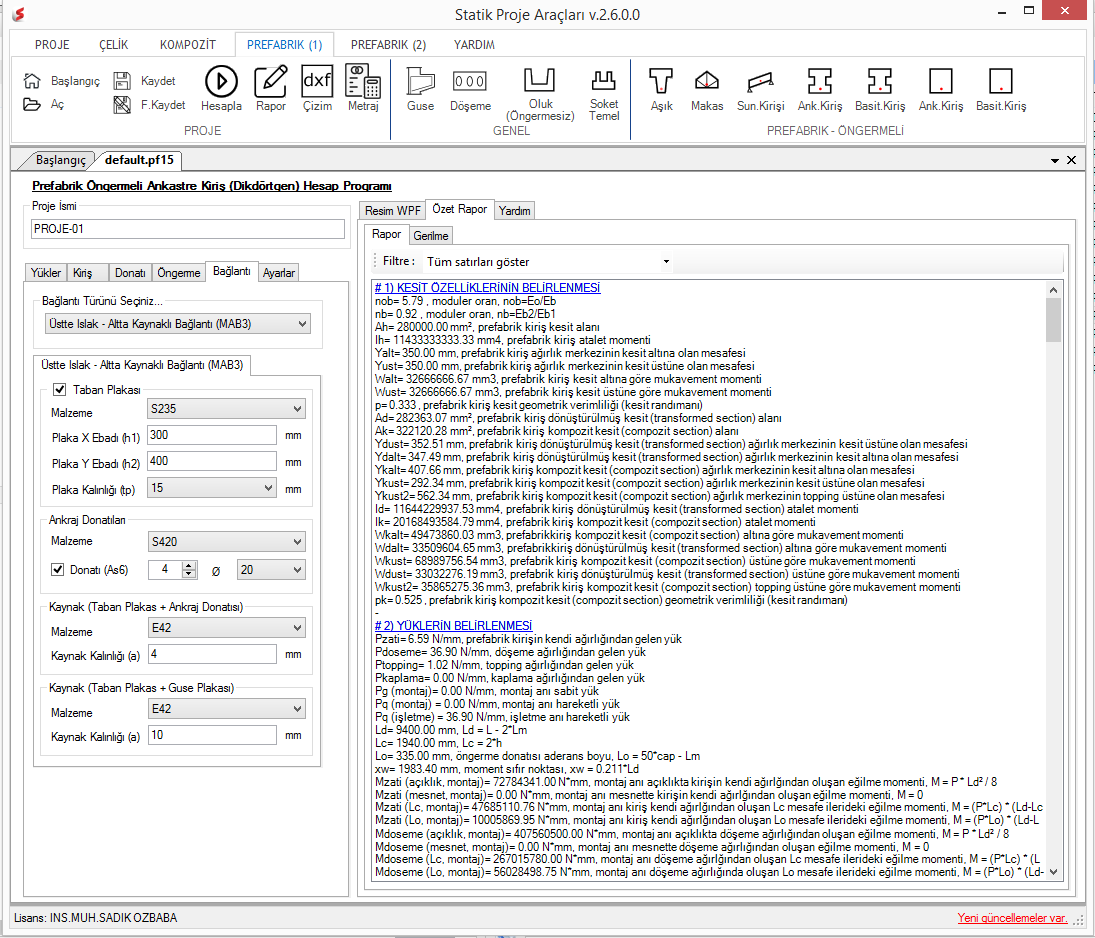Image resolution: width=1095 pixels, height=938 pixels.
Task: Open the Yardım tab beside Özet Rapor
Action: point(515,210)
